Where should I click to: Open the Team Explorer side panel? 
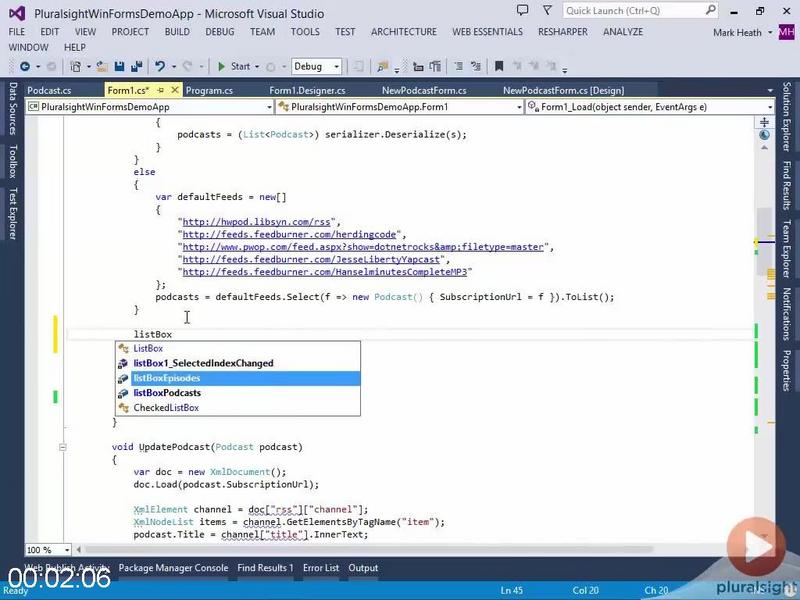[787, 248]
